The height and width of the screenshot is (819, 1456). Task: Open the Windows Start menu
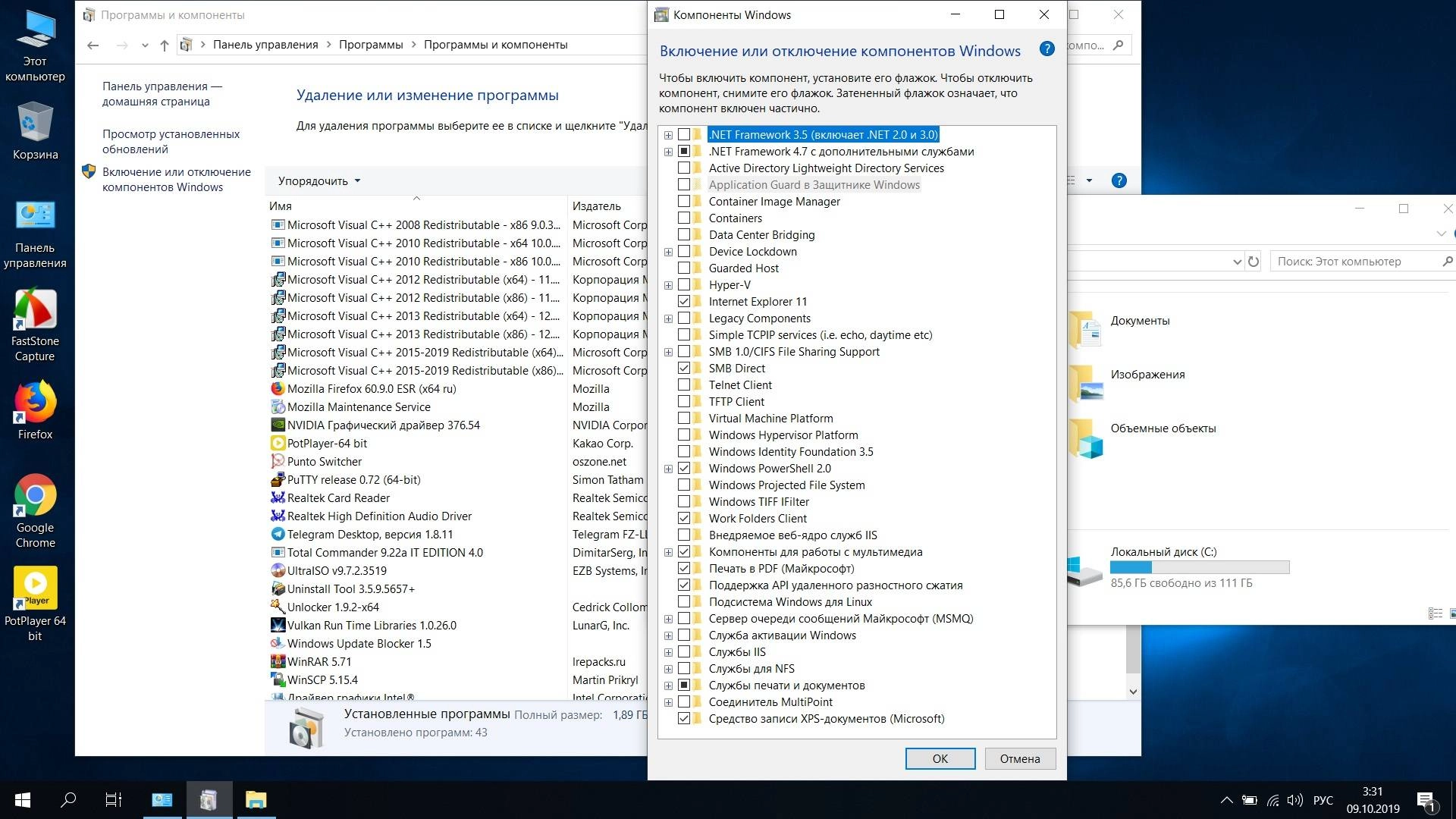tap(23, 800)
